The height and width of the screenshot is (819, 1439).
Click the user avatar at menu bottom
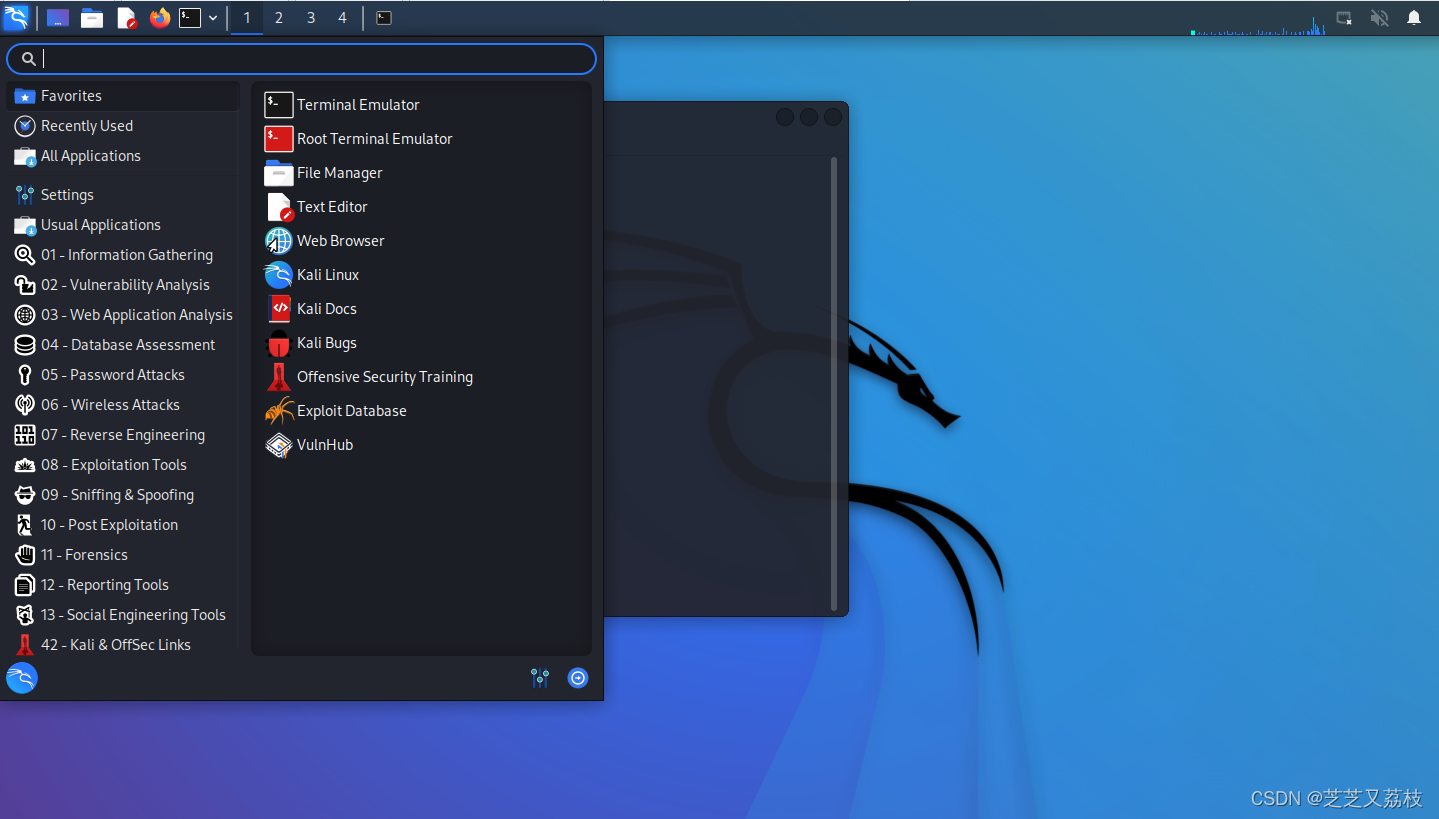coord(22,678)
